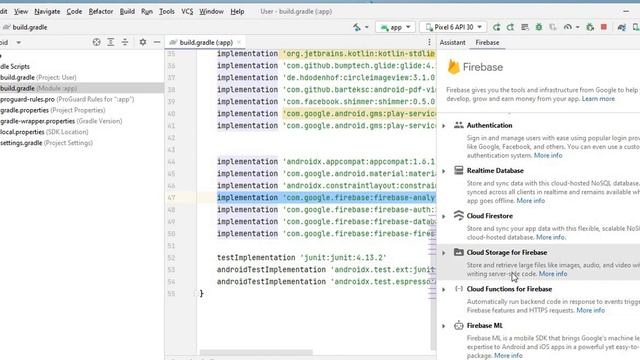The height and width of the screenshot is (360, 640).
Task: Hide the Project panel with minus icon
Action: click(157, 42)
